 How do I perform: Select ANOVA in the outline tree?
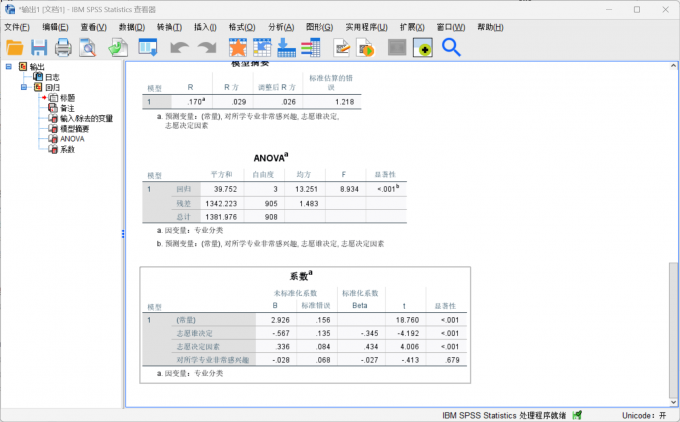[72, 139]
